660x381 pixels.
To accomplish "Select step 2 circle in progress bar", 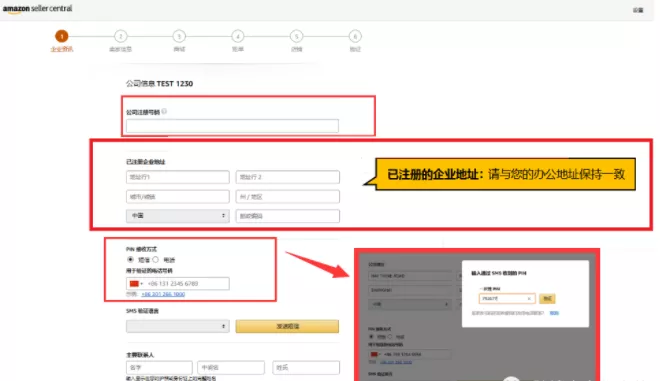I will click(120, 36).
